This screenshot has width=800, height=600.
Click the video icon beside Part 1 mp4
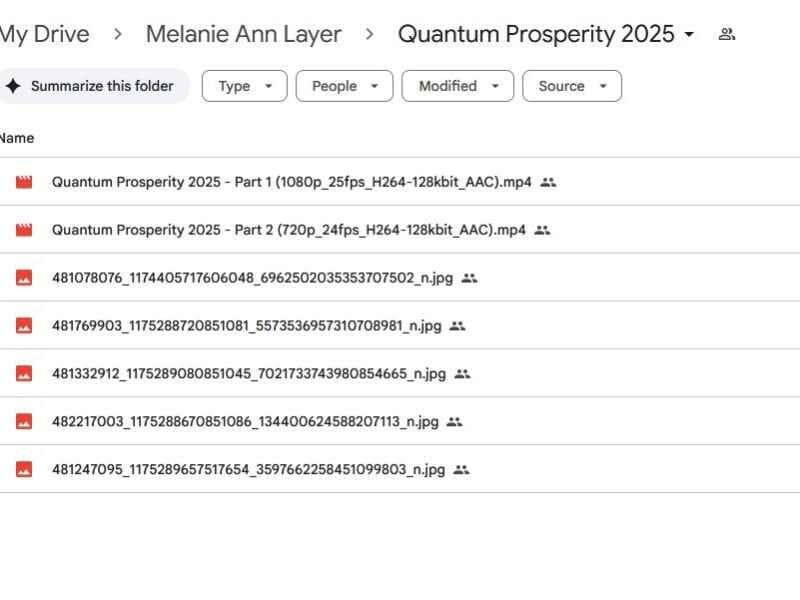(x=26, y=182)
